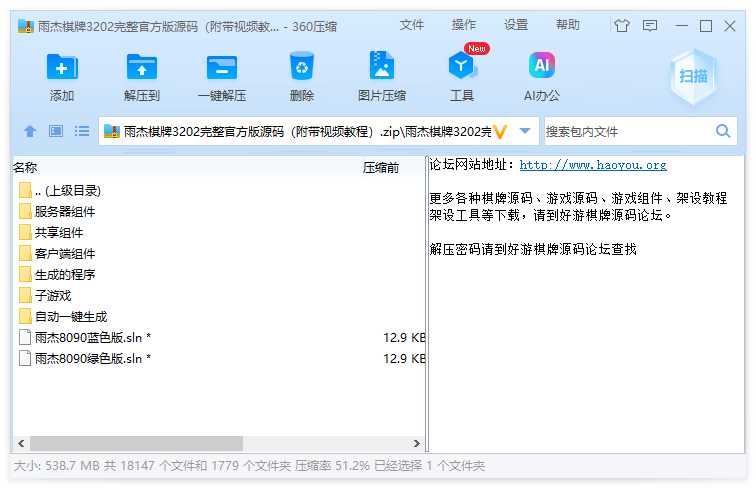Open the 图片压缩 image compression tool
Screen dimensions: 756x488
click(381, 65)
